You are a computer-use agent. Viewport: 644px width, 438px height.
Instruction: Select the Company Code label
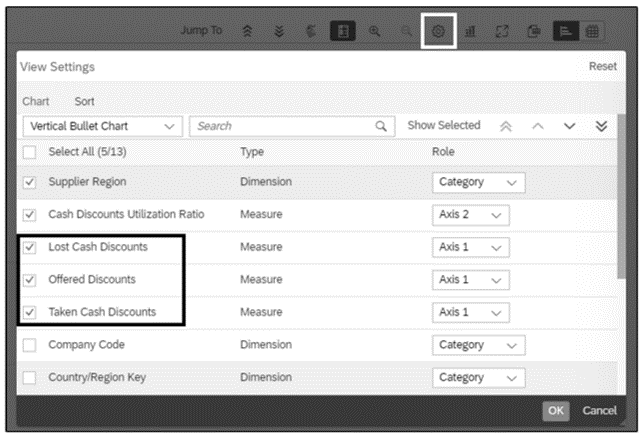pyautogui.click(x=86, y=345)
